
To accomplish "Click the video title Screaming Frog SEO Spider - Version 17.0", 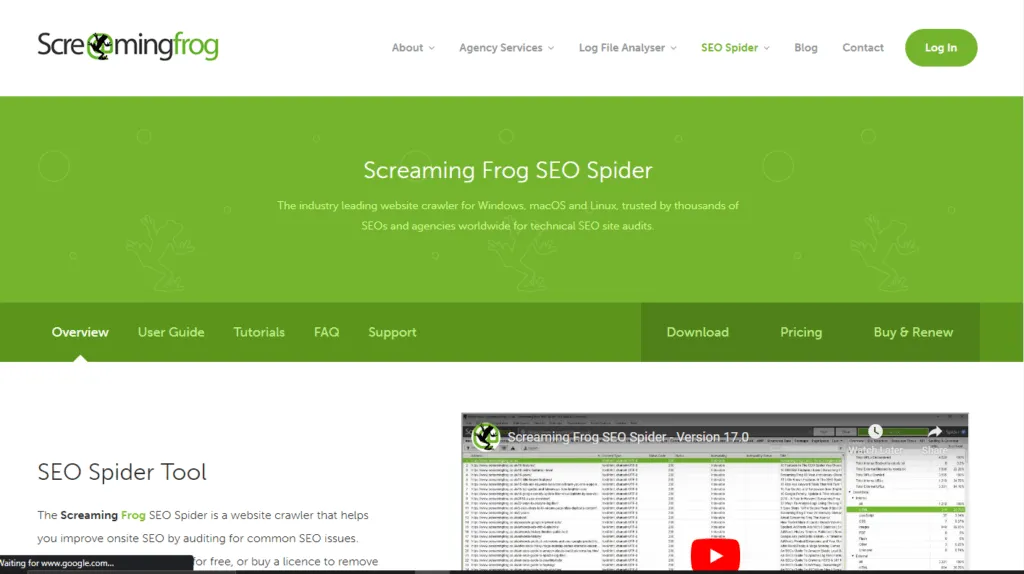I will [x=628, y=437].
